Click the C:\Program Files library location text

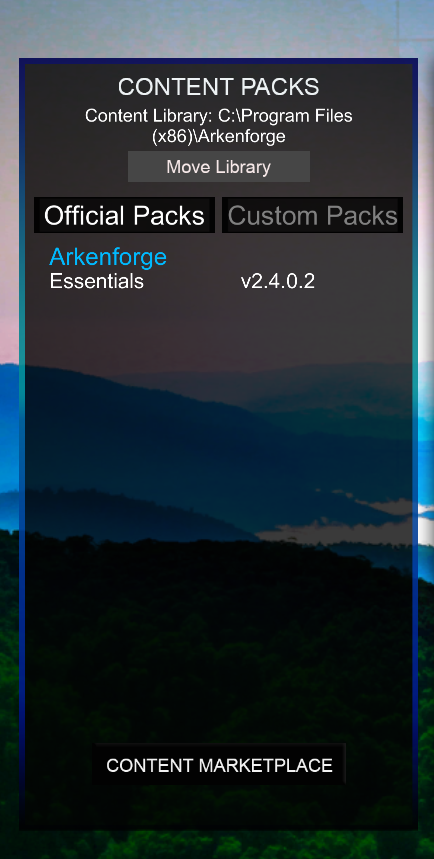pos(285,116)
